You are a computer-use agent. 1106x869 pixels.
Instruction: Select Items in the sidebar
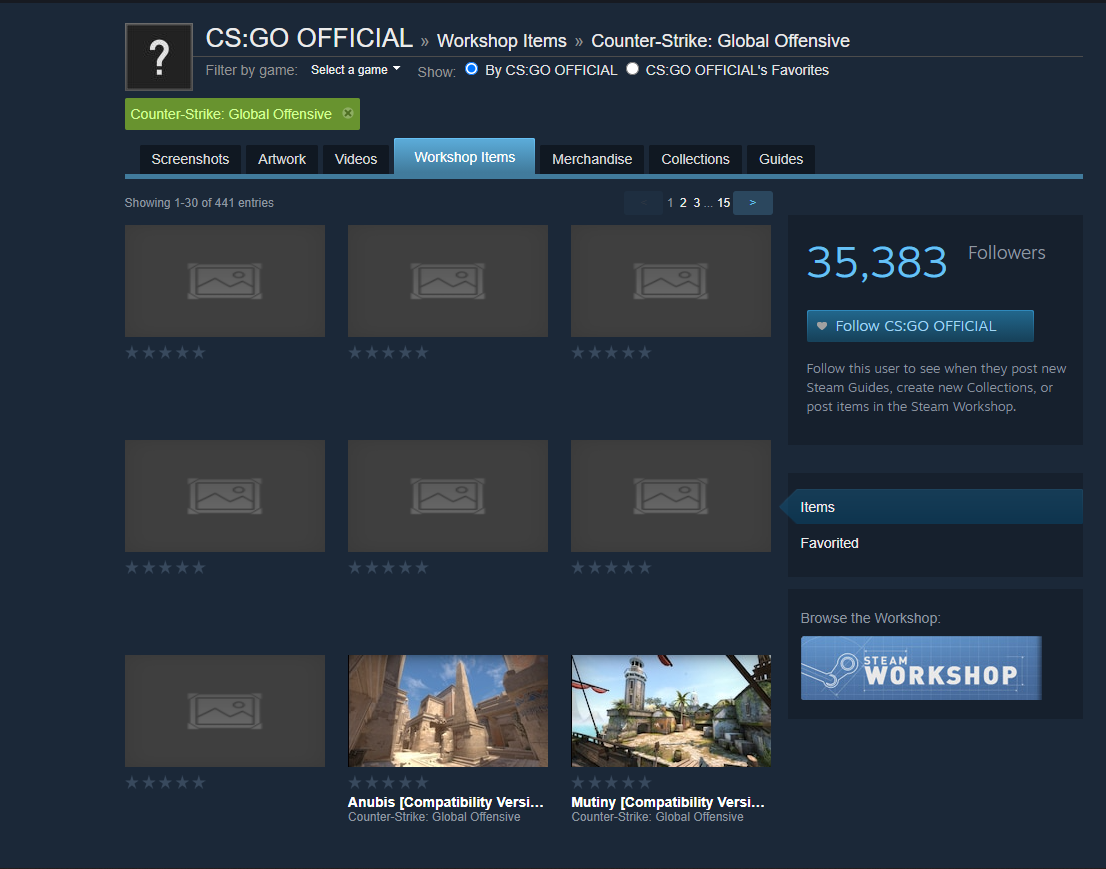coord(935,506)
